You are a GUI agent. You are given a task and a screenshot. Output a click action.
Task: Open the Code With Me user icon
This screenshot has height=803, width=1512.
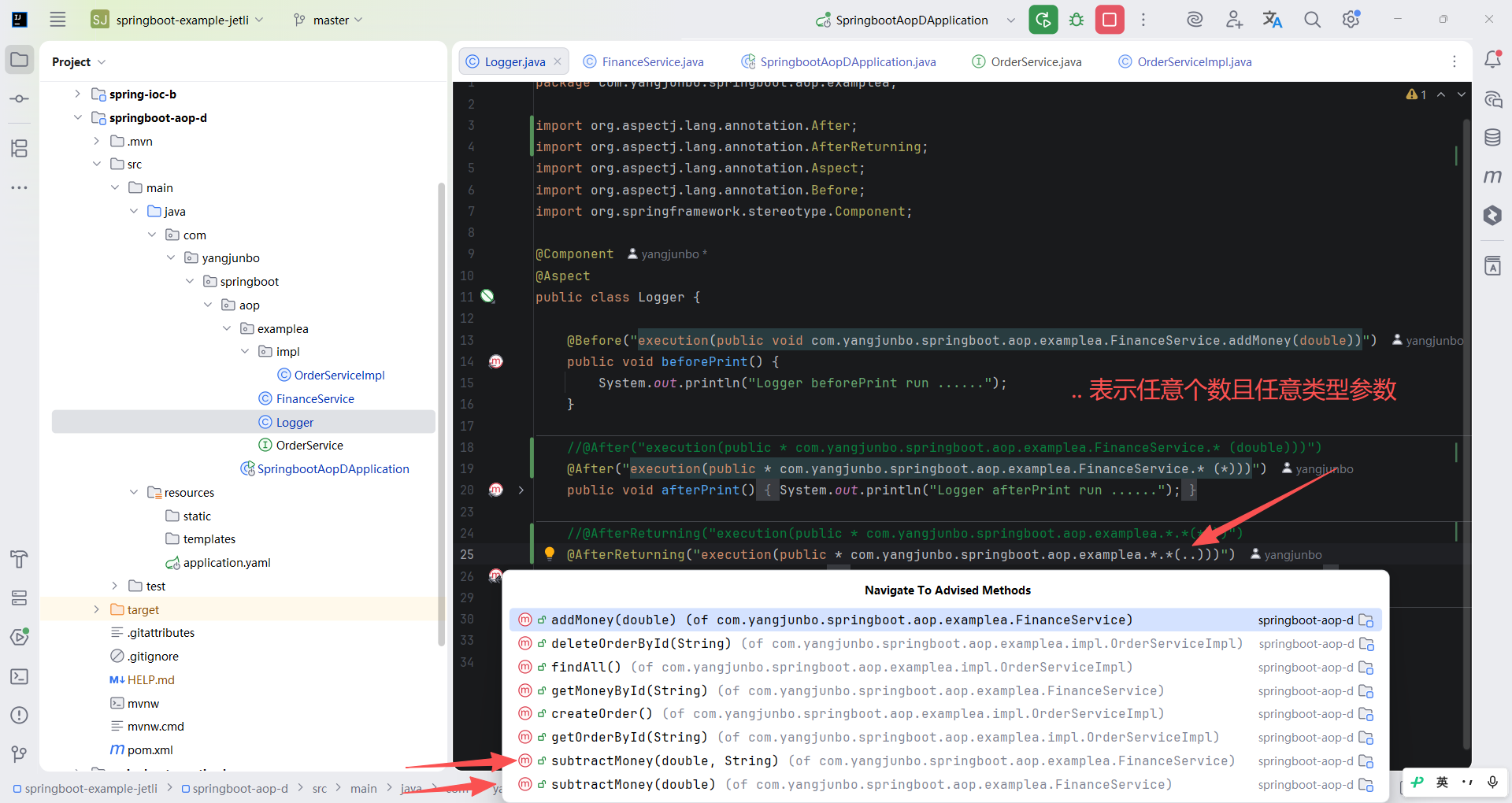pos(1234,20)
